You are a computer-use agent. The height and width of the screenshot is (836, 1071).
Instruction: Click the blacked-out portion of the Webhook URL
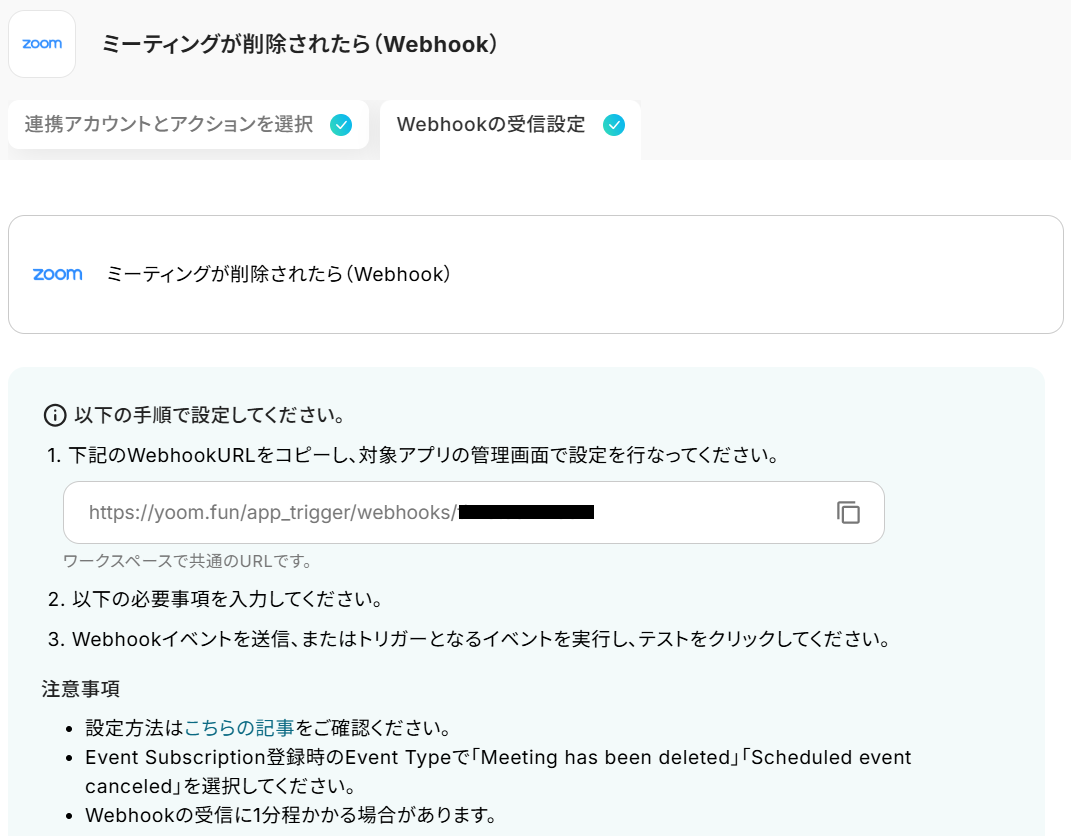526,513
